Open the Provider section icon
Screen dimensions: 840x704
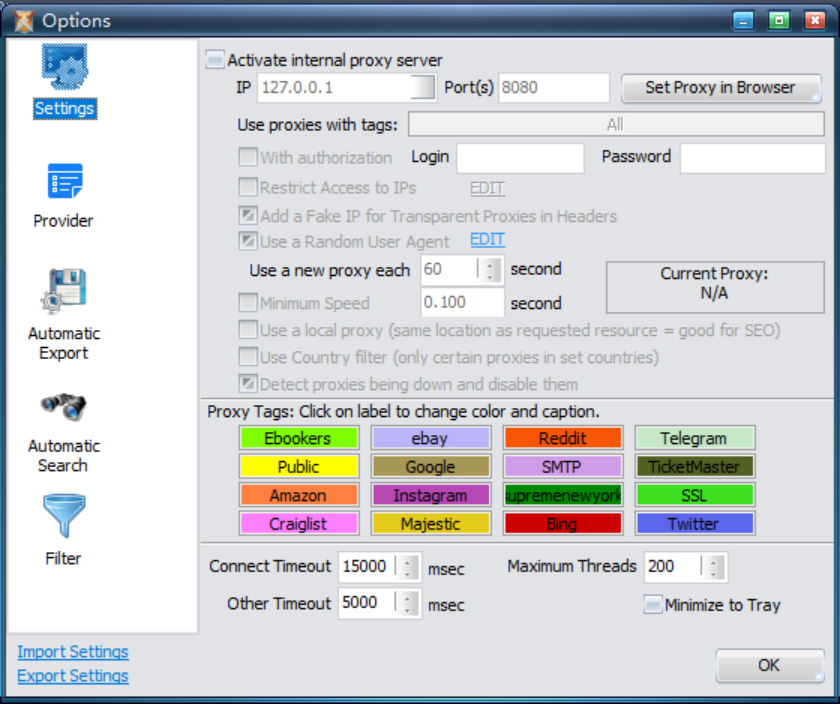(x=64, y=181)
